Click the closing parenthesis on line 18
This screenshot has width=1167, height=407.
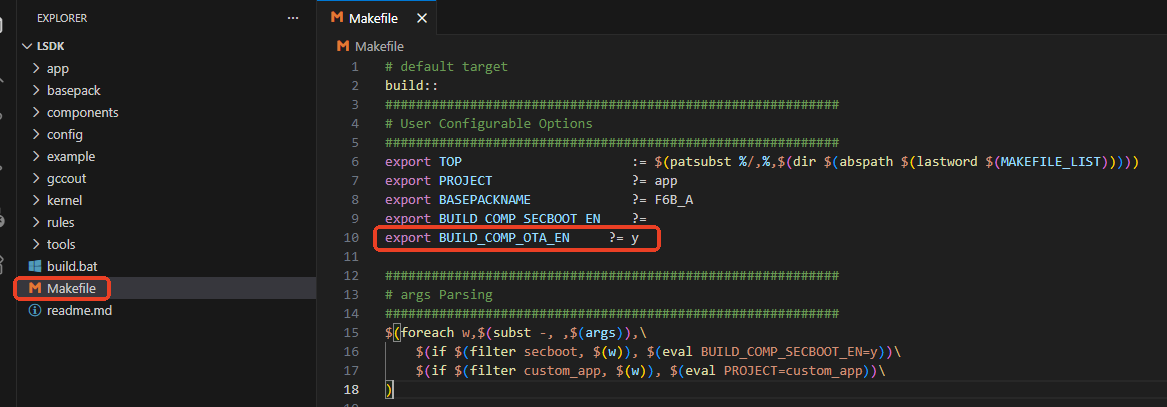coord(389,389)
